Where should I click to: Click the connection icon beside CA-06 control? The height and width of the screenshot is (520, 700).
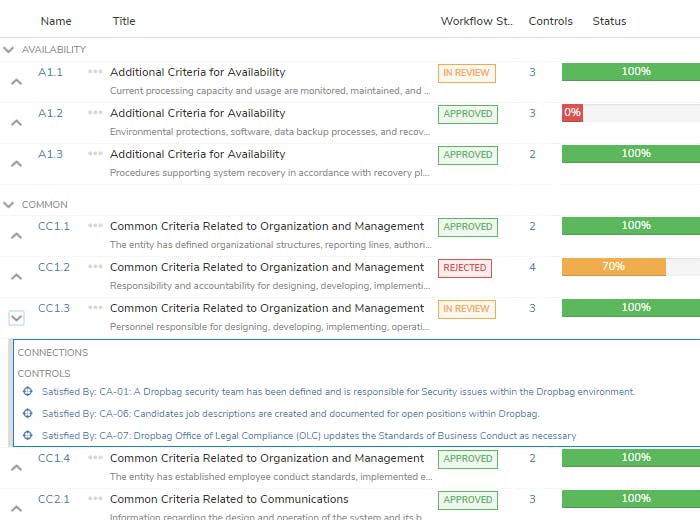pos(28,414)
